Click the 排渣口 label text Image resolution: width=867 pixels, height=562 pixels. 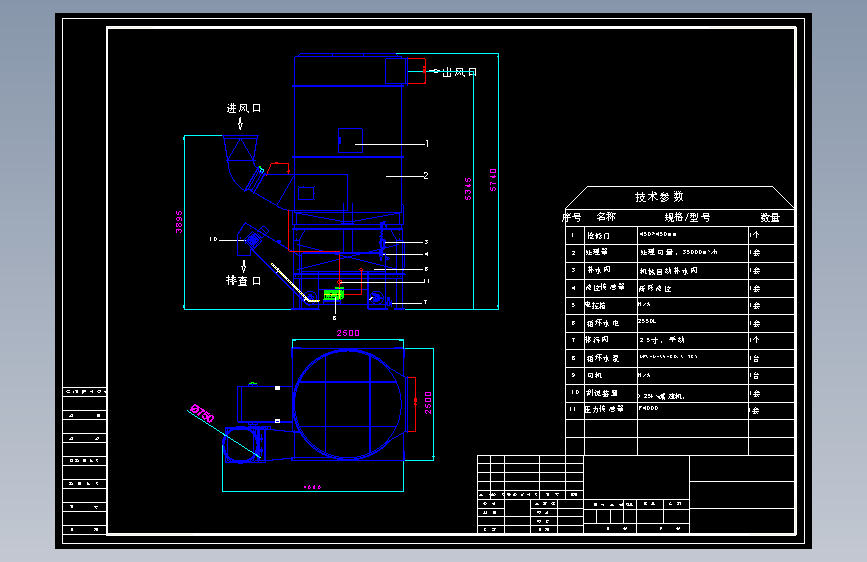coord(243,281)
